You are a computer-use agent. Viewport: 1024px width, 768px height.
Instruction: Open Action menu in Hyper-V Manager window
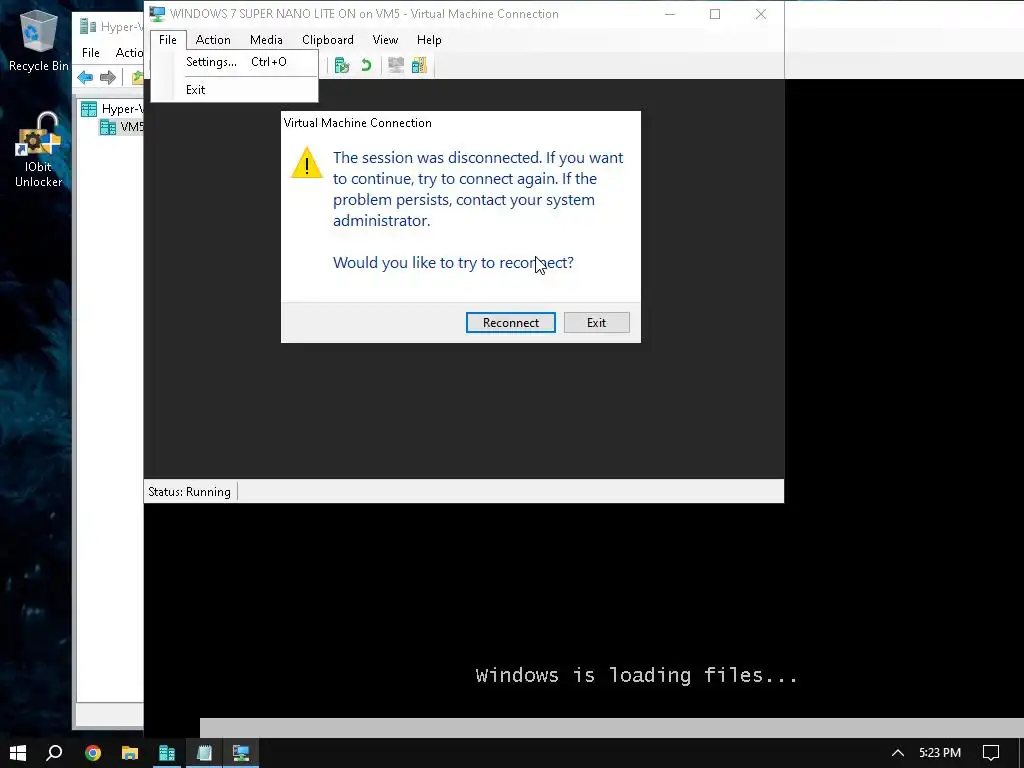click(x=129, y=53)
